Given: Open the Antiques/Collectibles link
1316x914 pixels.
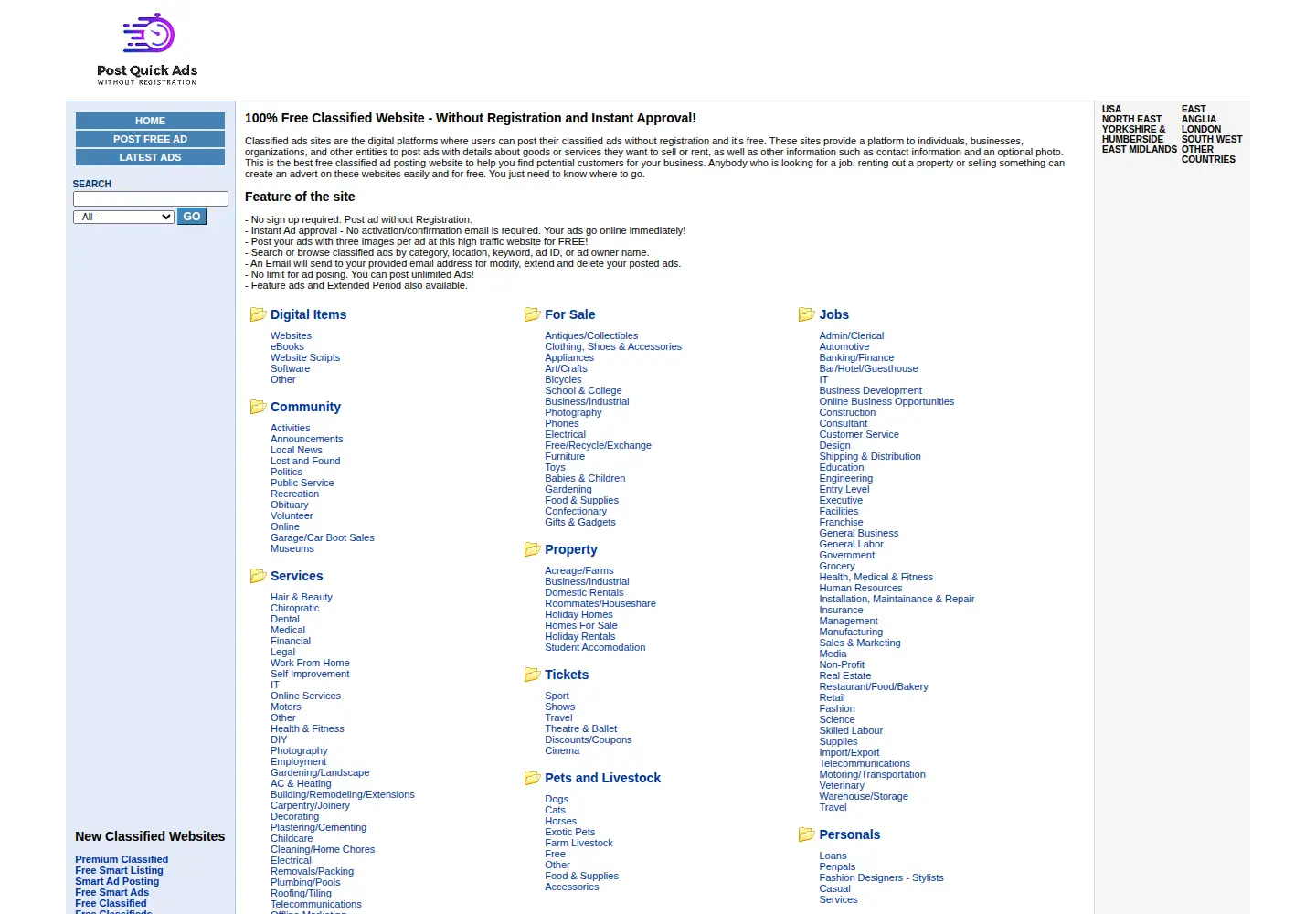Looking at the screenshot, I should [x=591, y=335].
